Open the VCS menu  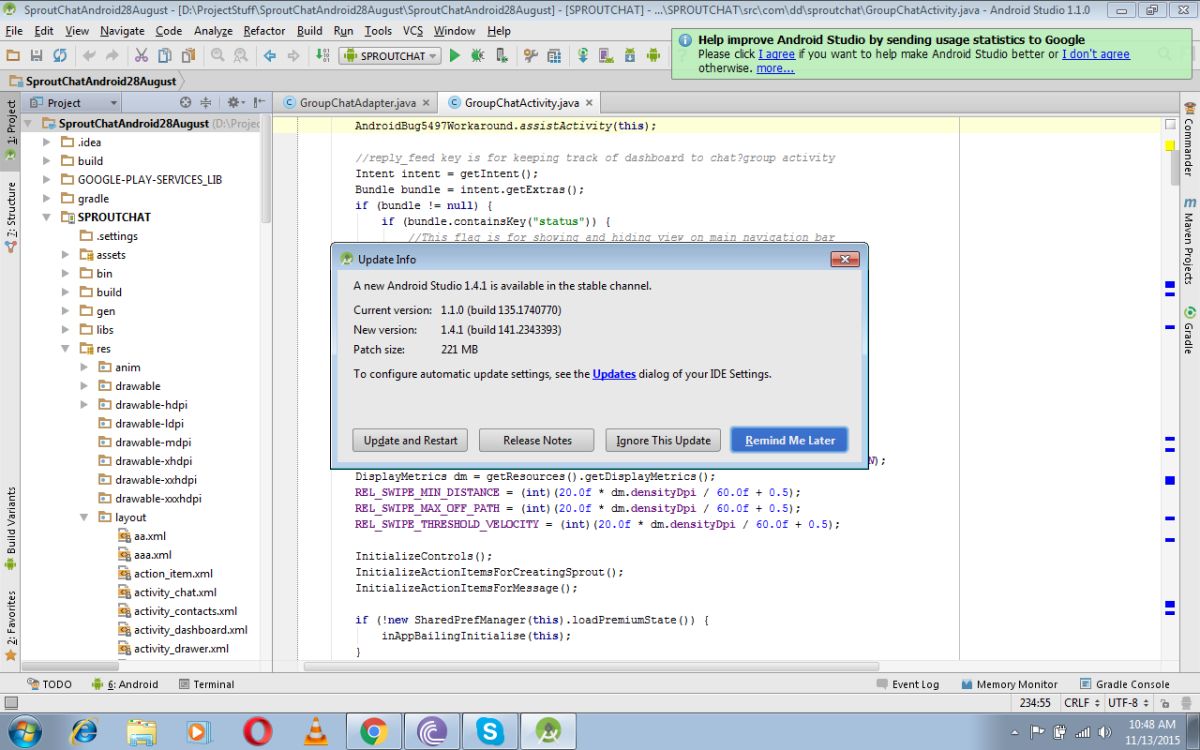click(x=413, y=31)
